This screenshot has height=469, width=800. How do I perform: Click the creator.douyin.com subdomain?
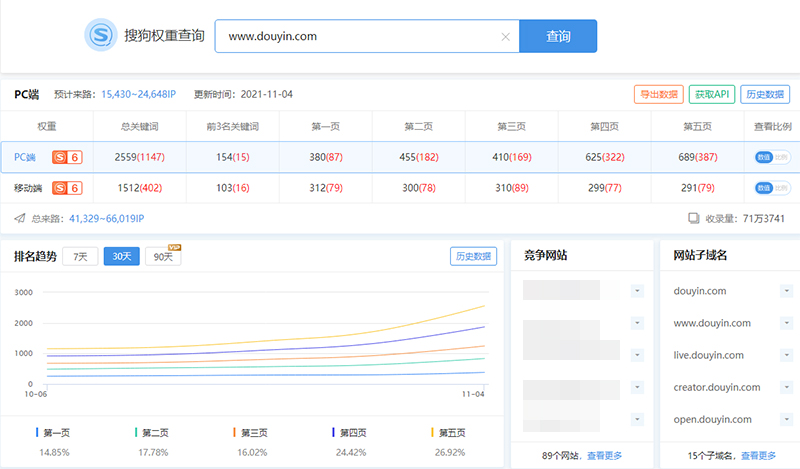pos(717,387)
